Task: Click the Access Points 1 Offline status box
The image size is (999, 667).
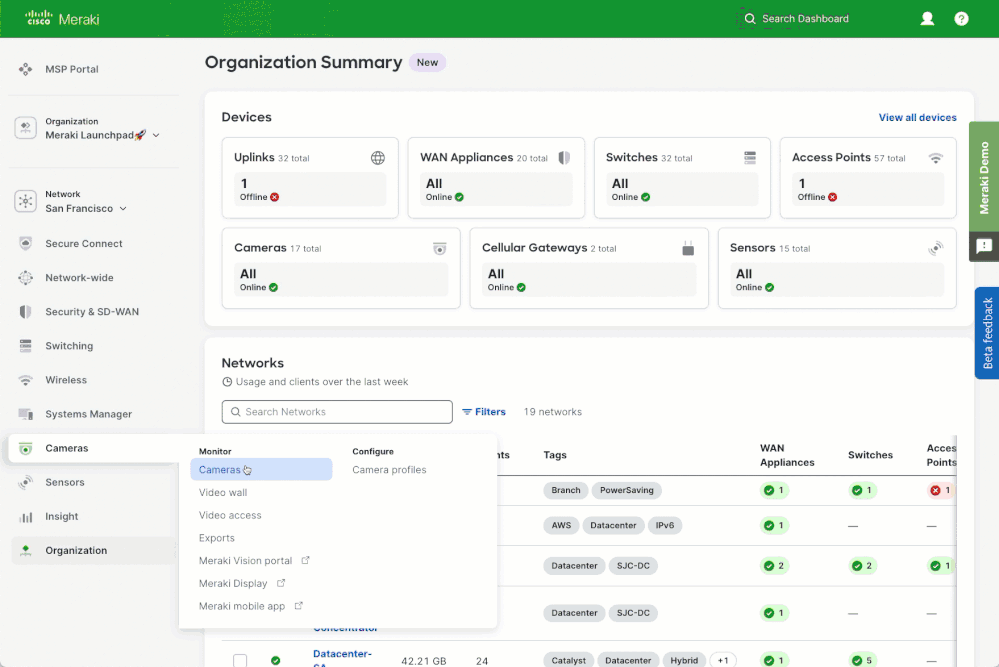Action: [x=868, y=189]
